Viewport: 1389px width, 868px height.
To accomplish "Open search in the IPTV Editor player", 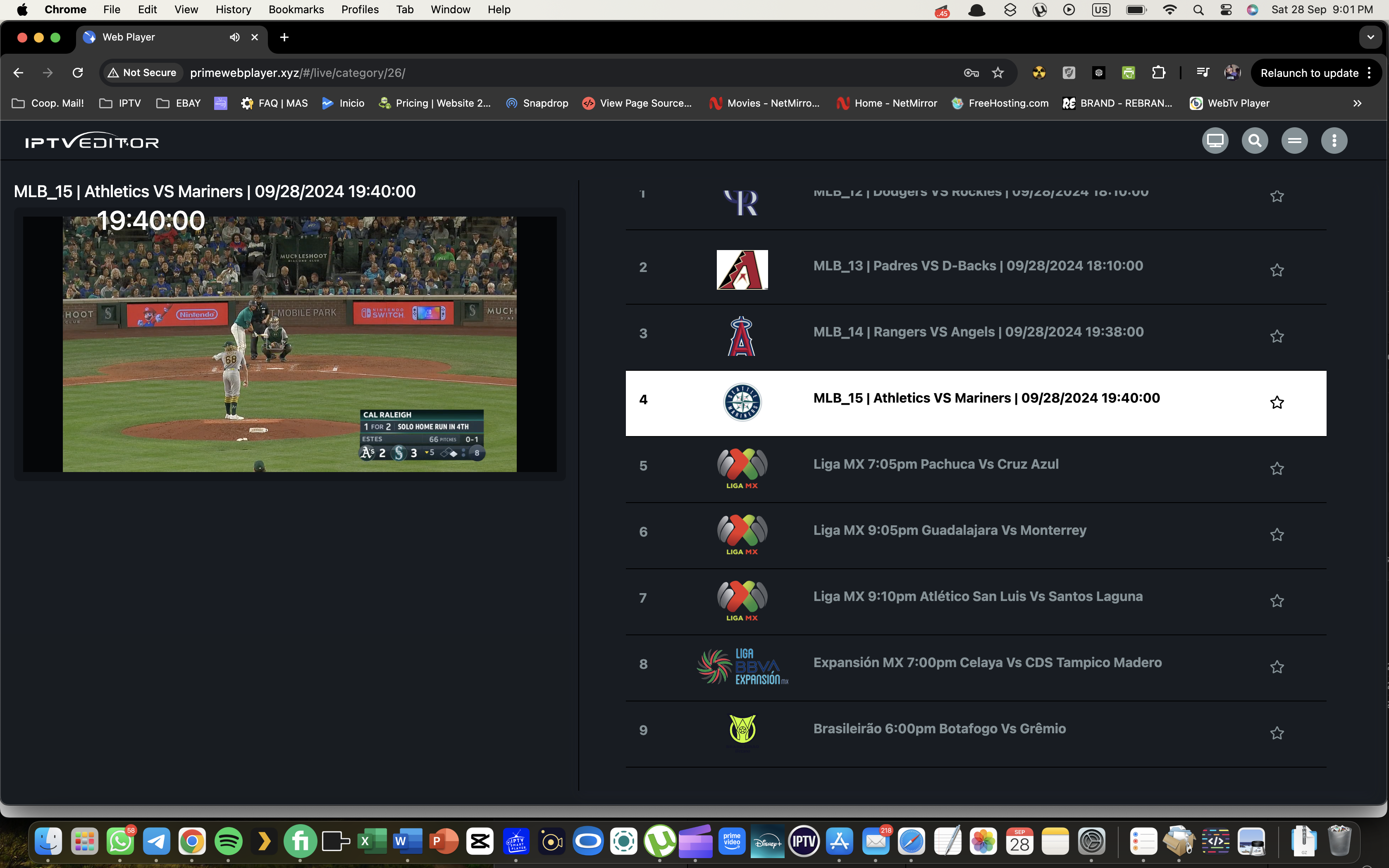I will tap(1255, 140).
